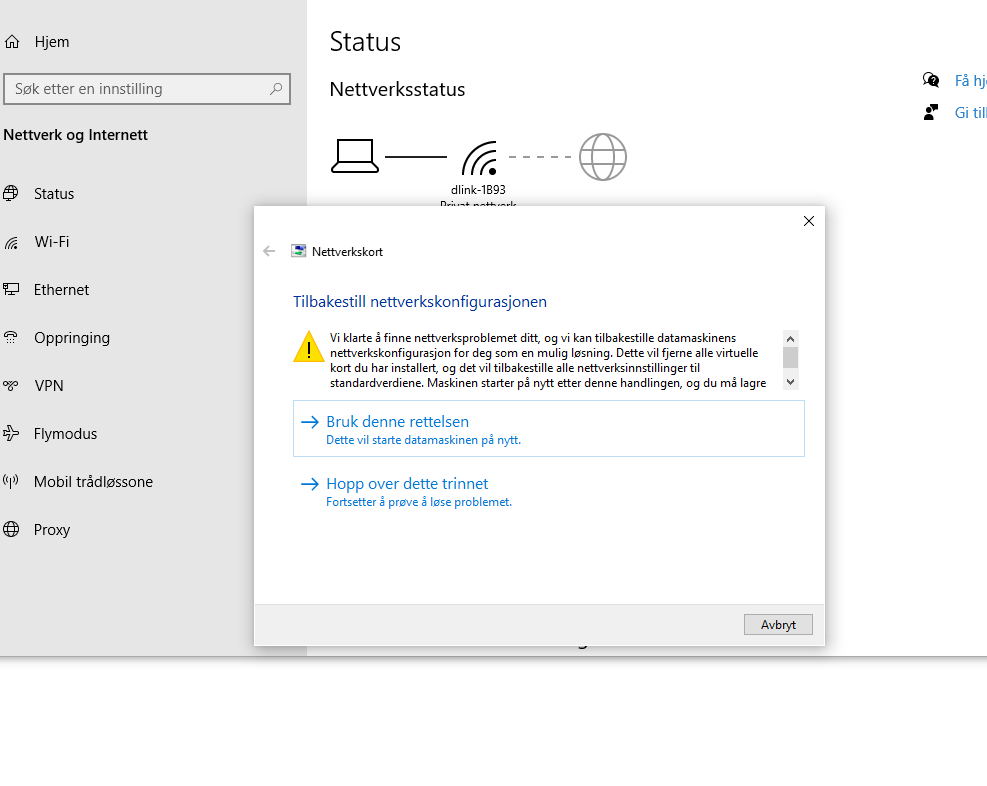Click the back arrow in troubleshooter dialog

click(269, 252)
